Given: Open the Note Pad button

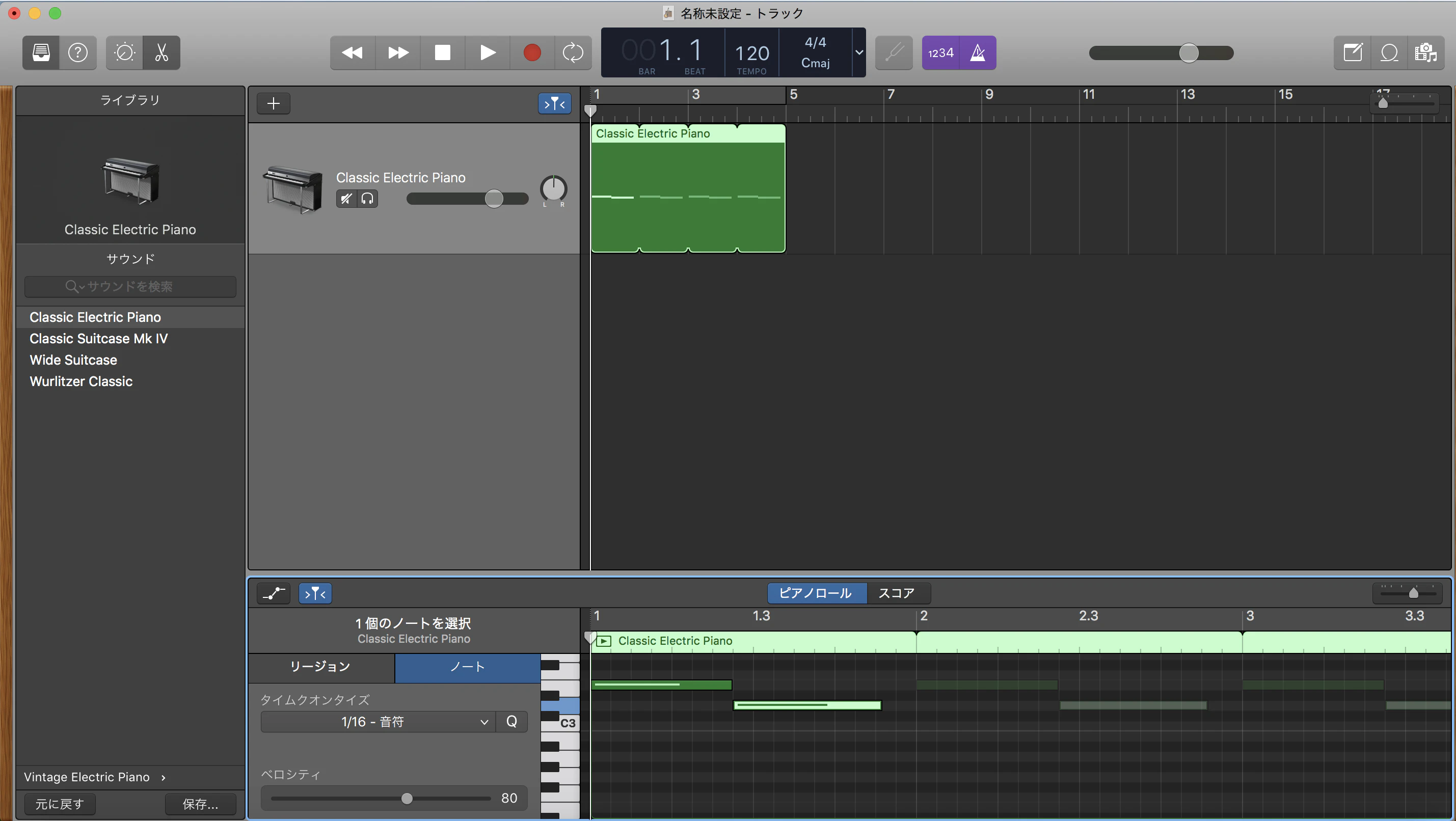Looking at the screenshot, I should (x=1353, y=52).
